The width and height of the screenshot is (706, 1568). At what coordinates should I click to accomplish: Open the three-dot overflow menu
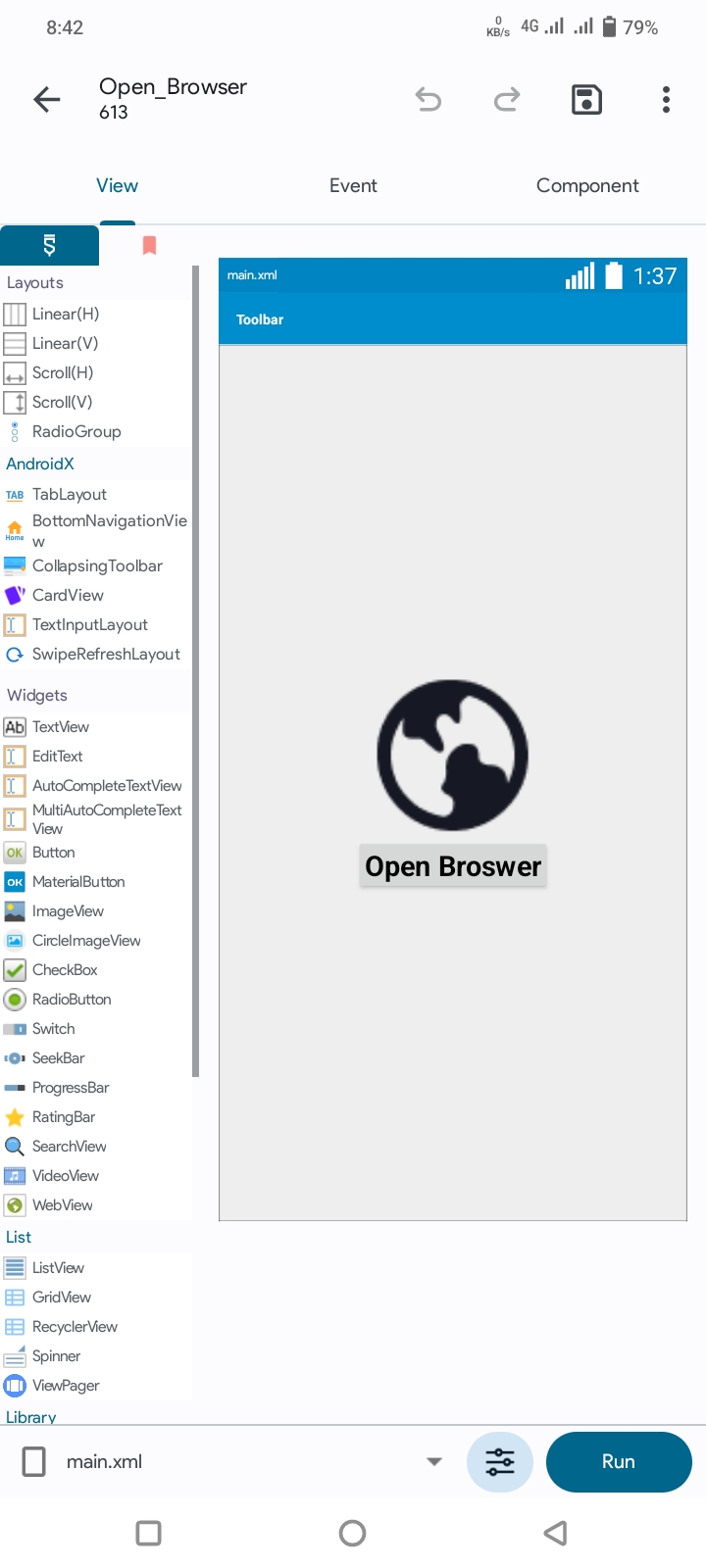tap(666, 99)
